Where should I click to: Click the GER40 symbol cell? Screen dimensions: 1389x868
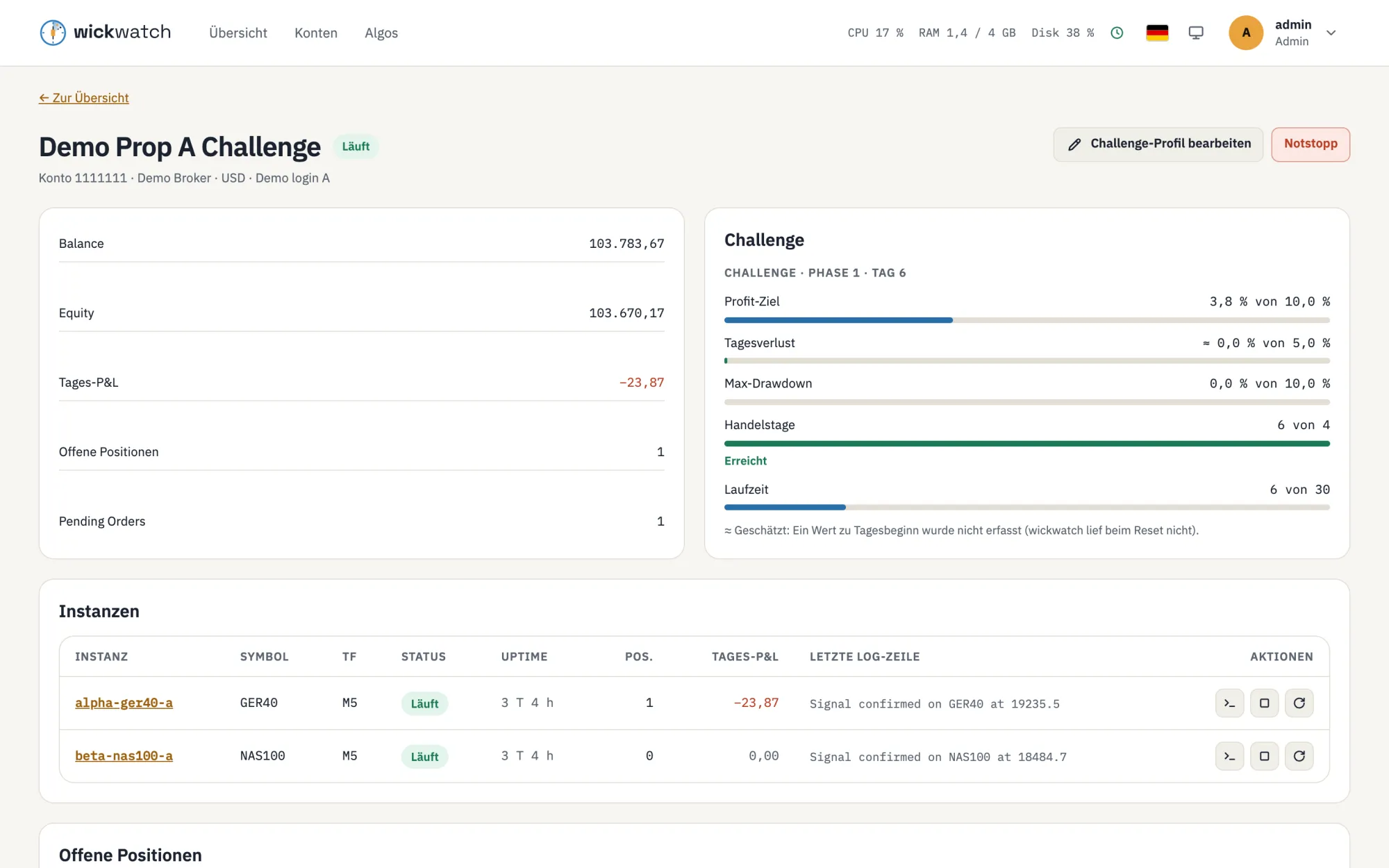[x=258, y=703]
